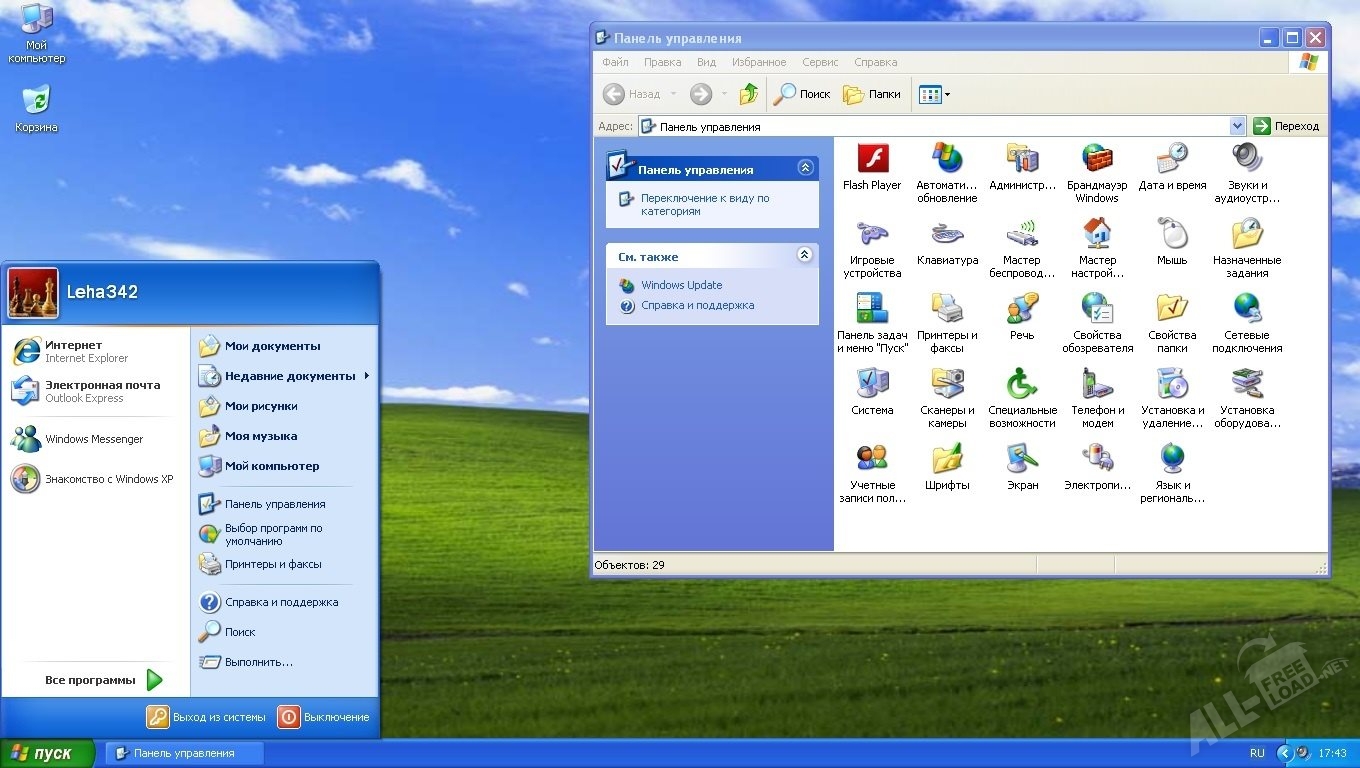Expand Все программы in Start menu
This screenshot has width=1360, height=768.
click(103, 680)
